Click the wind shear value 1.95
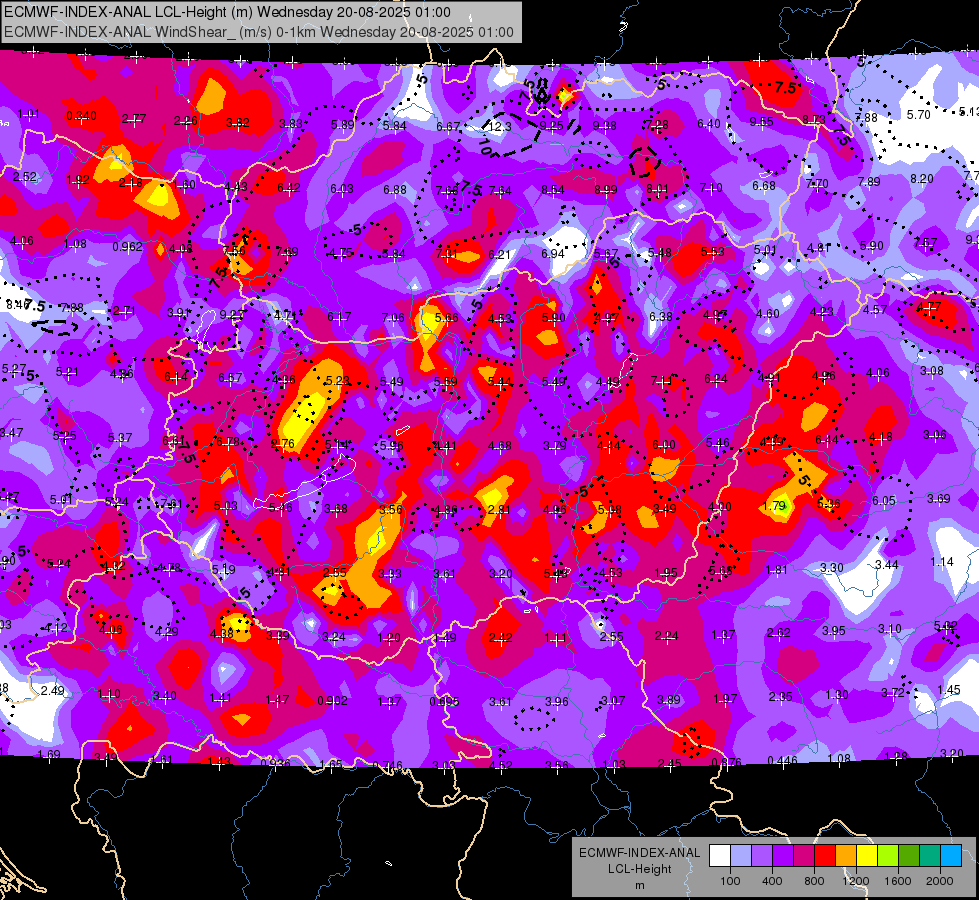The image size is (979, 900). [666, 573]
